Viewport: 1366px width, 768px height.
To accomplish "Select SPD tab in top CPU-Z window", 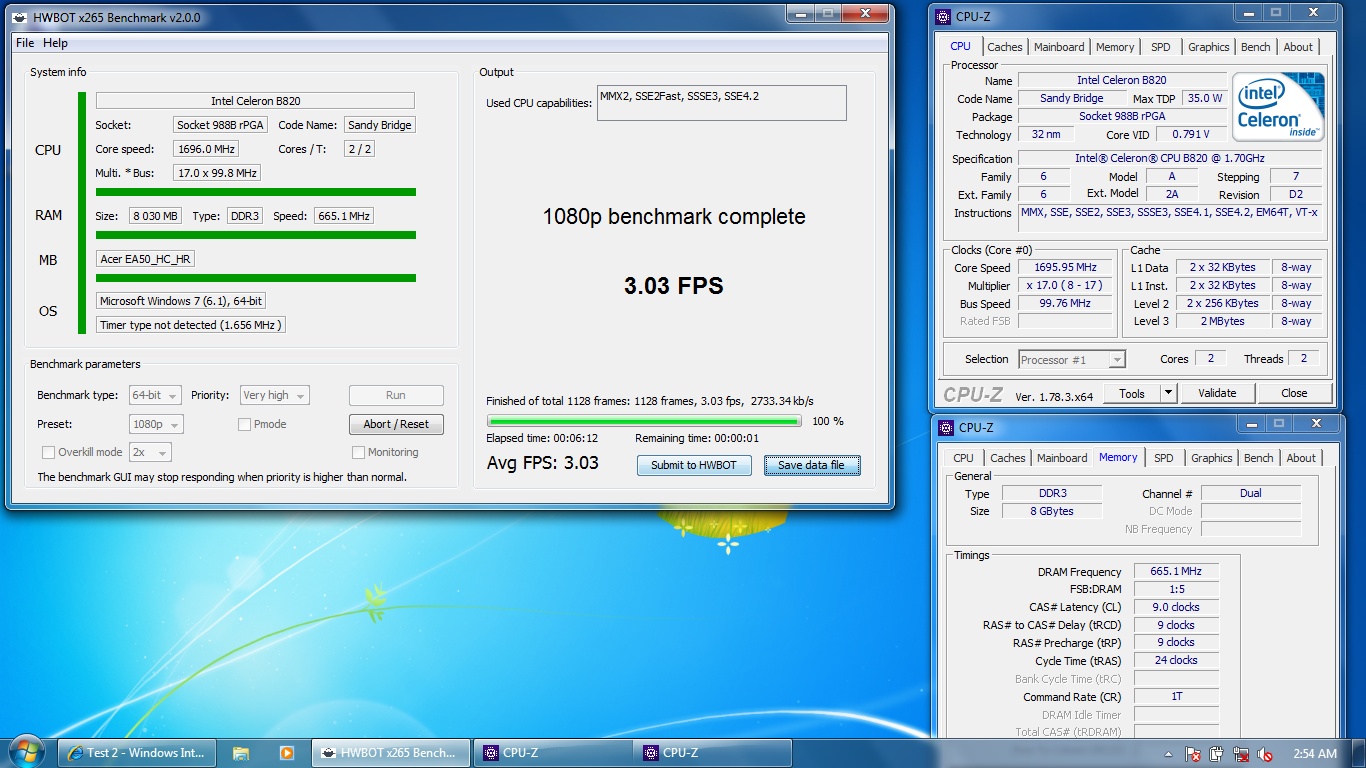I will pyautogui.click(x=1160, y=47).
